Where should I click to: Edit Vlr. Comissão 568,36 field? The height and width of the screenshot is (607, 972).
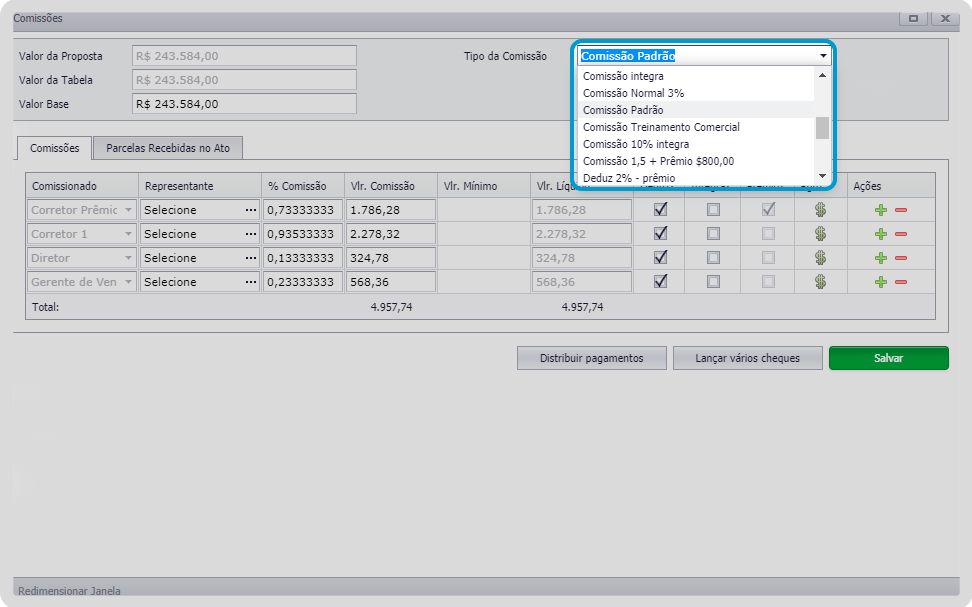(391, 282)
